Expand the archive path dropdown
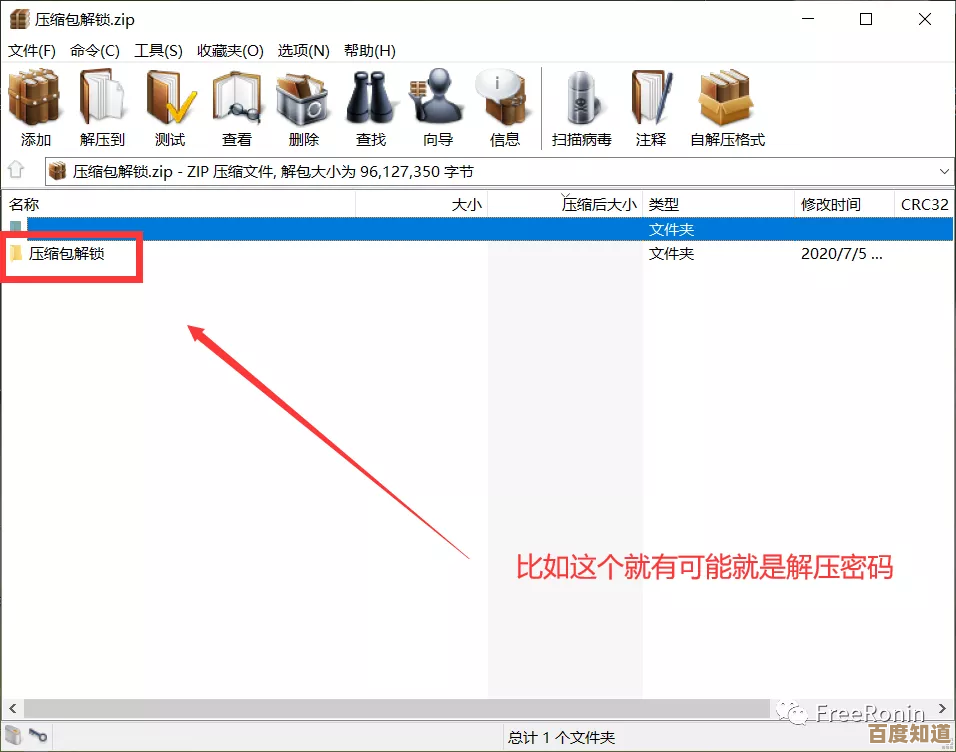This screenshot has height=752, width=956. [x=943, y=172]
